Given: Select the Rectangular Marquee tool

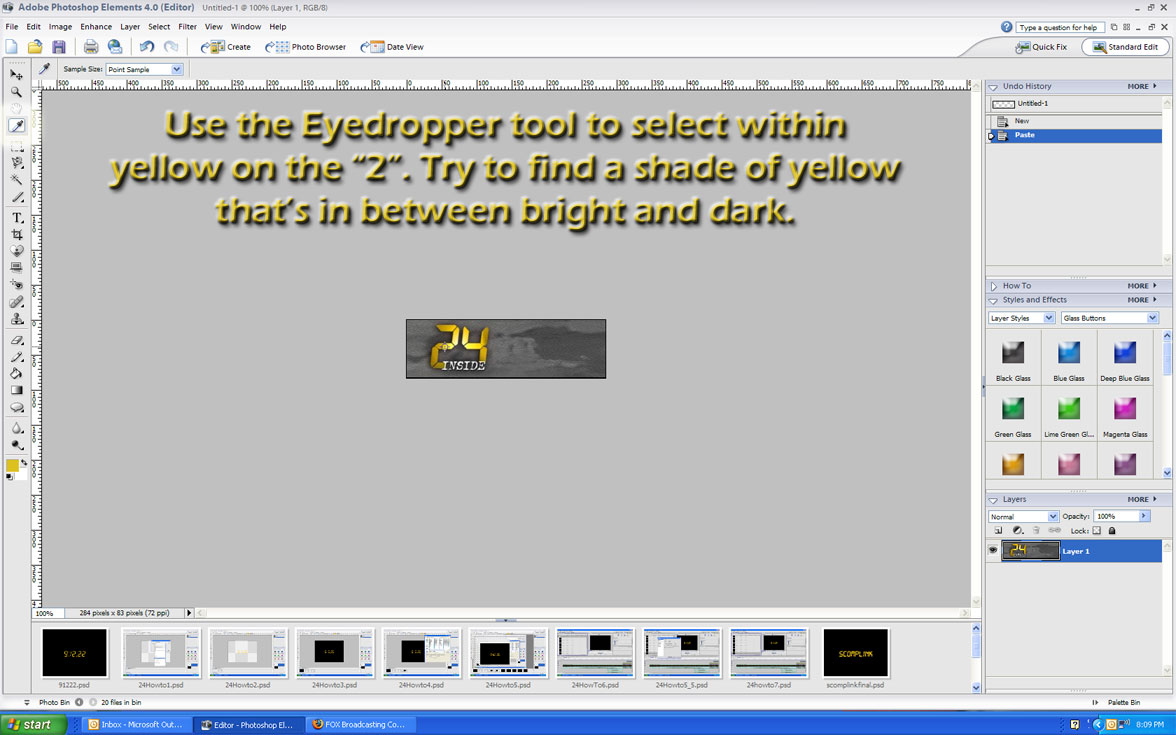Looking at the screenshot, I should click(16, 146).
